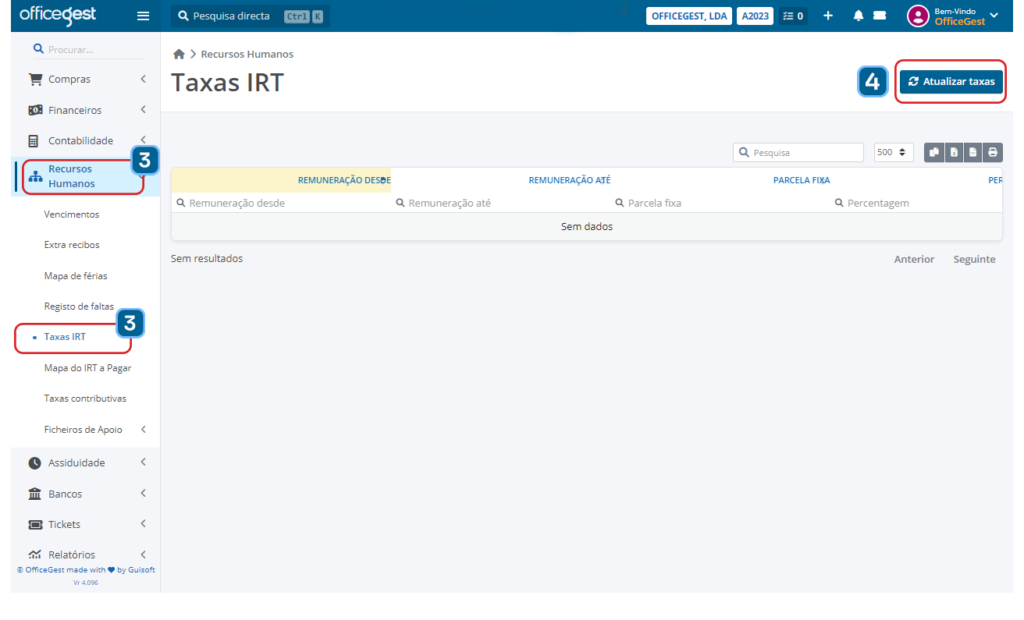
Task: Click the Contabilidade calculator icon
Action: [x=33, y=140]
